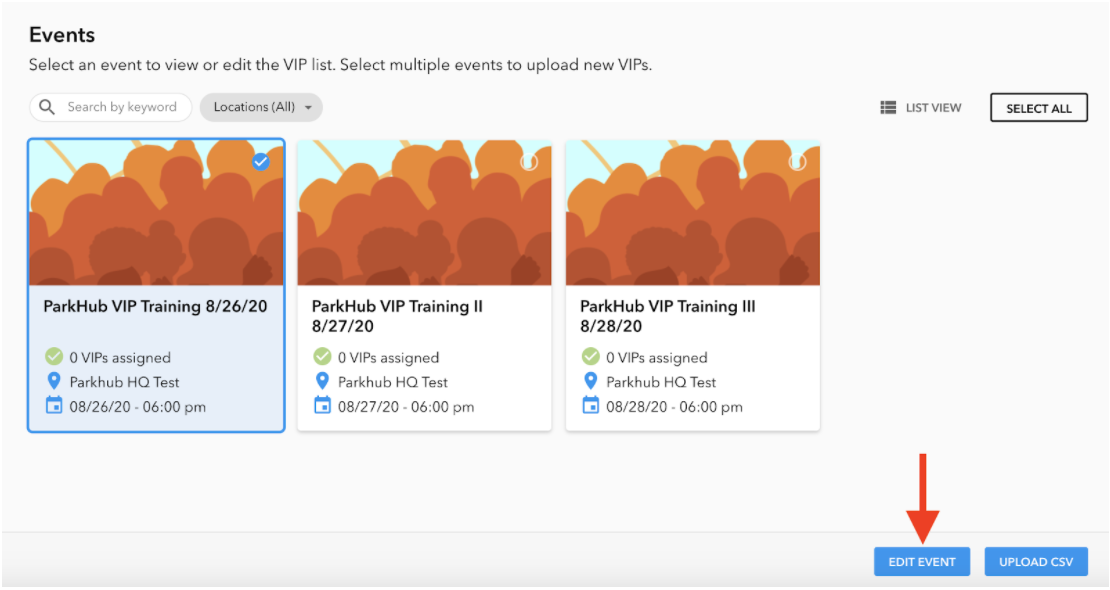1110x590 pixels.
Task: Click location pin icon on Training II card
Action: coord(322,381)
